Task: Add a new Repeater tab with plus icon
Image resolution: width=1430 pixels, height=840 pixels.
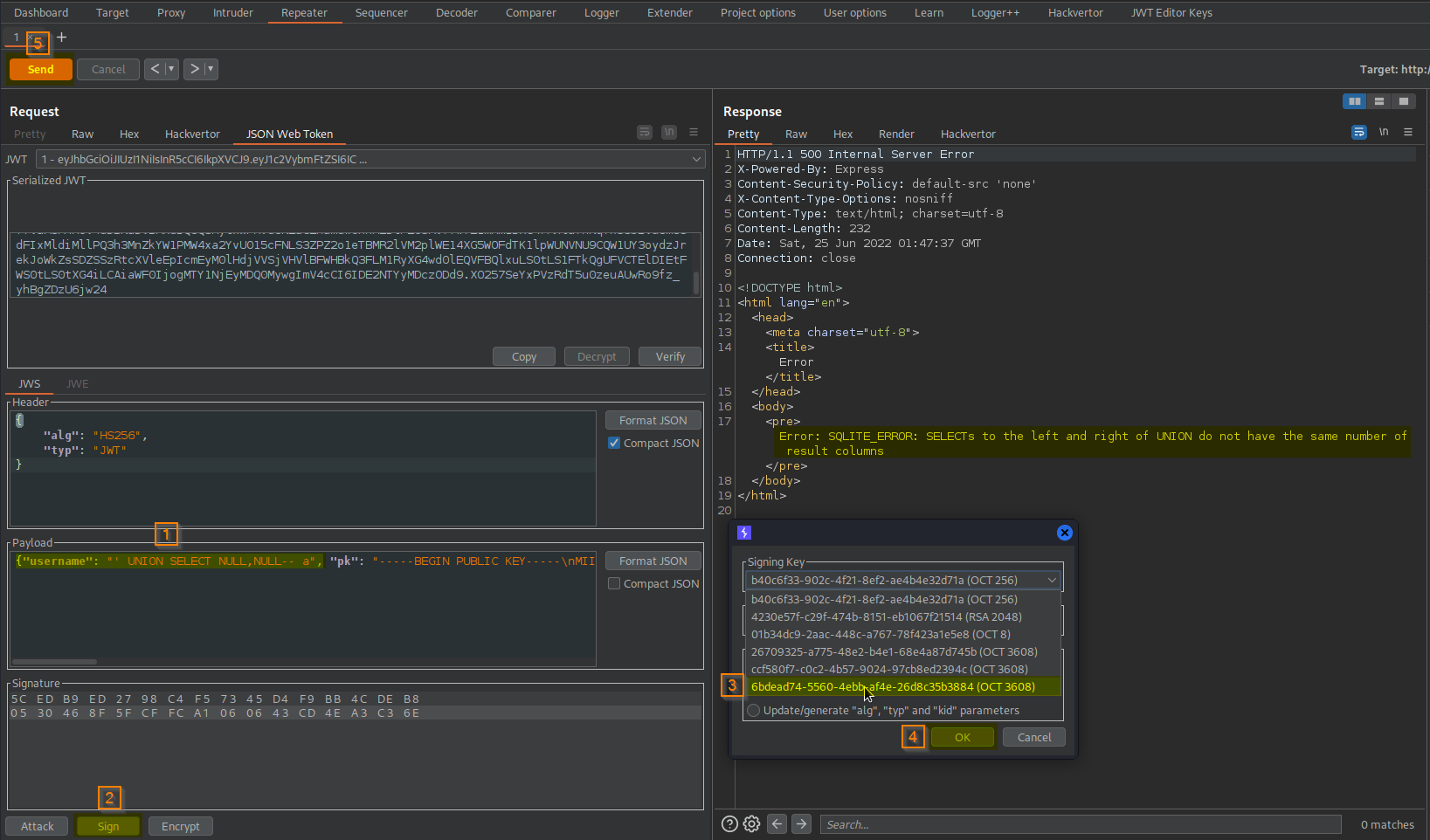Action: point(61,38)
